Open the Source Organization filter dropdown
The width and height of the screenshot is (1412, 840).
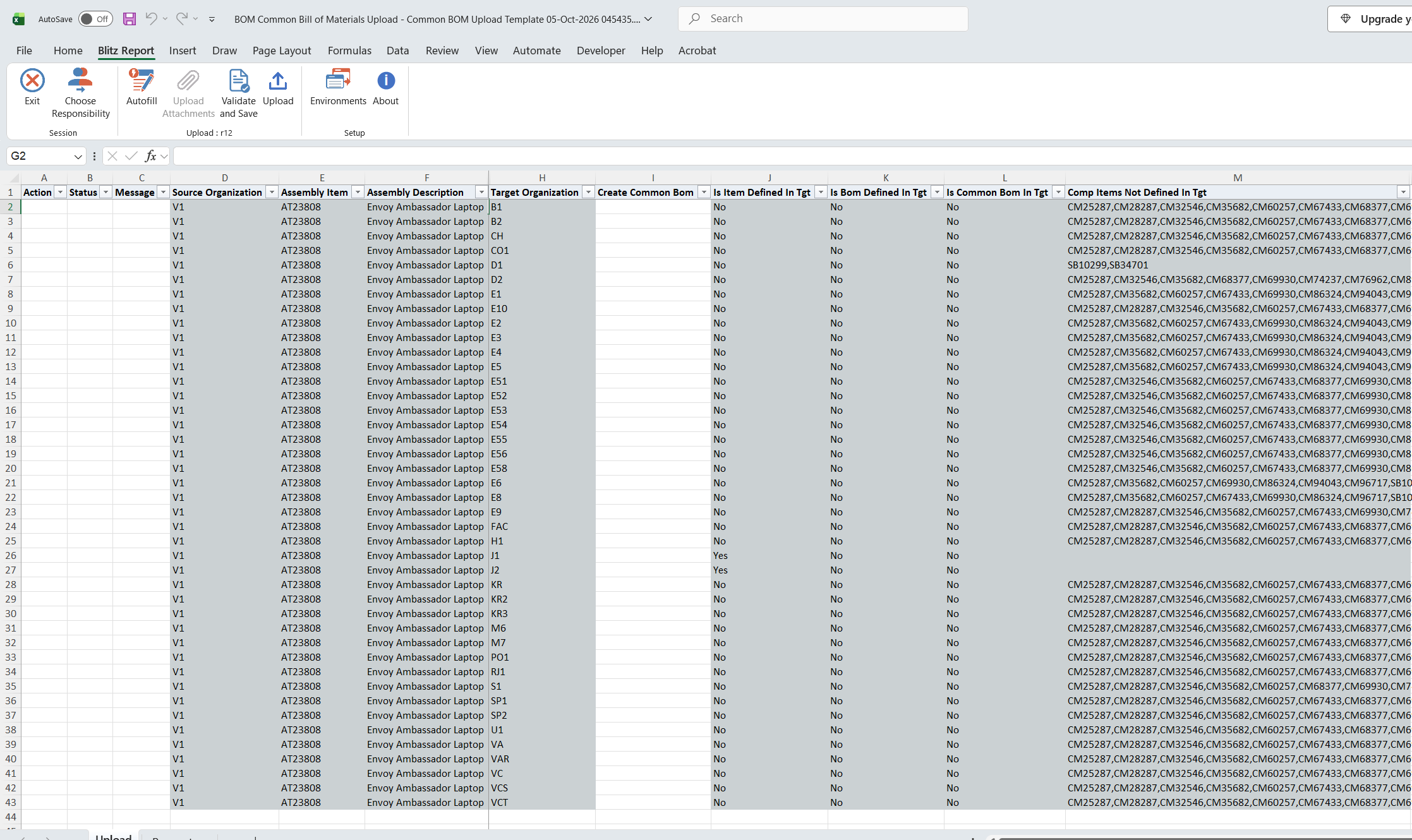(272, 192)
